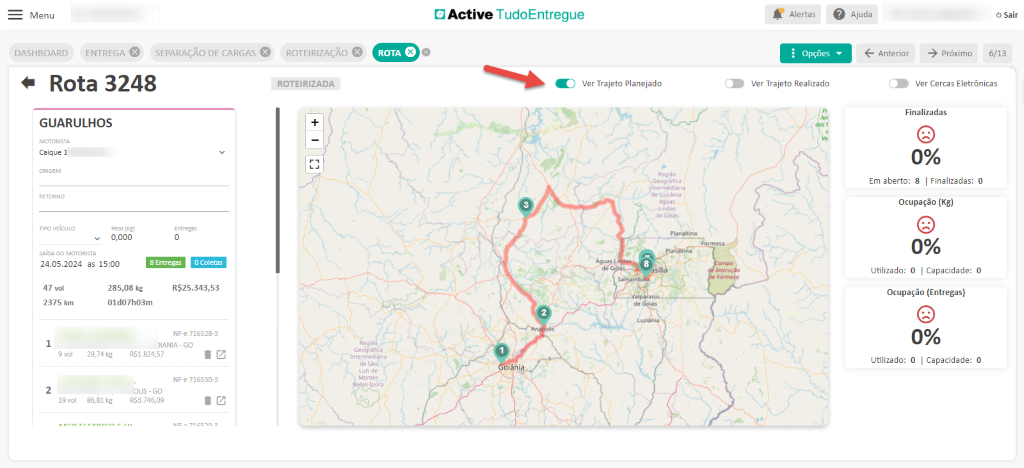Viewport: 1024px width, 468px height.
Task: Click the Ocupação (Kg) sad face icon
Action: click(925, 225)
